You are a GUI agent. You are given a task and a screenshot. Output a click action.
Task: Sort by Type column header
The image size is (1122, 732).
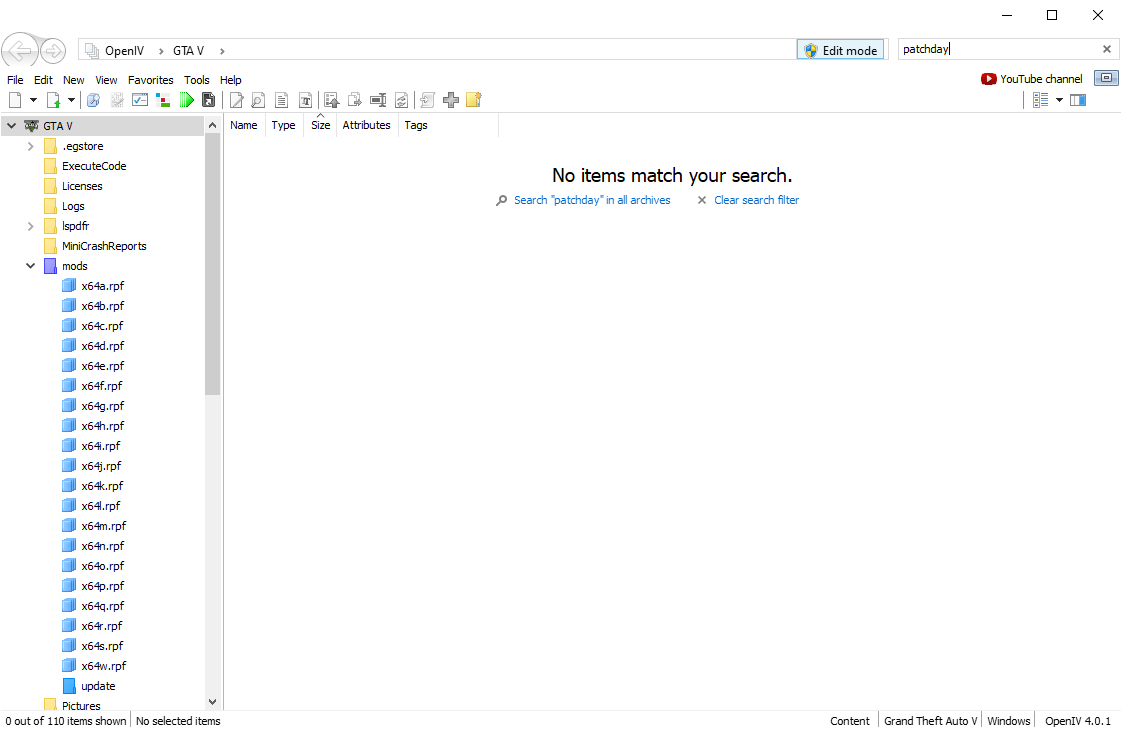[x=283, y=125]
